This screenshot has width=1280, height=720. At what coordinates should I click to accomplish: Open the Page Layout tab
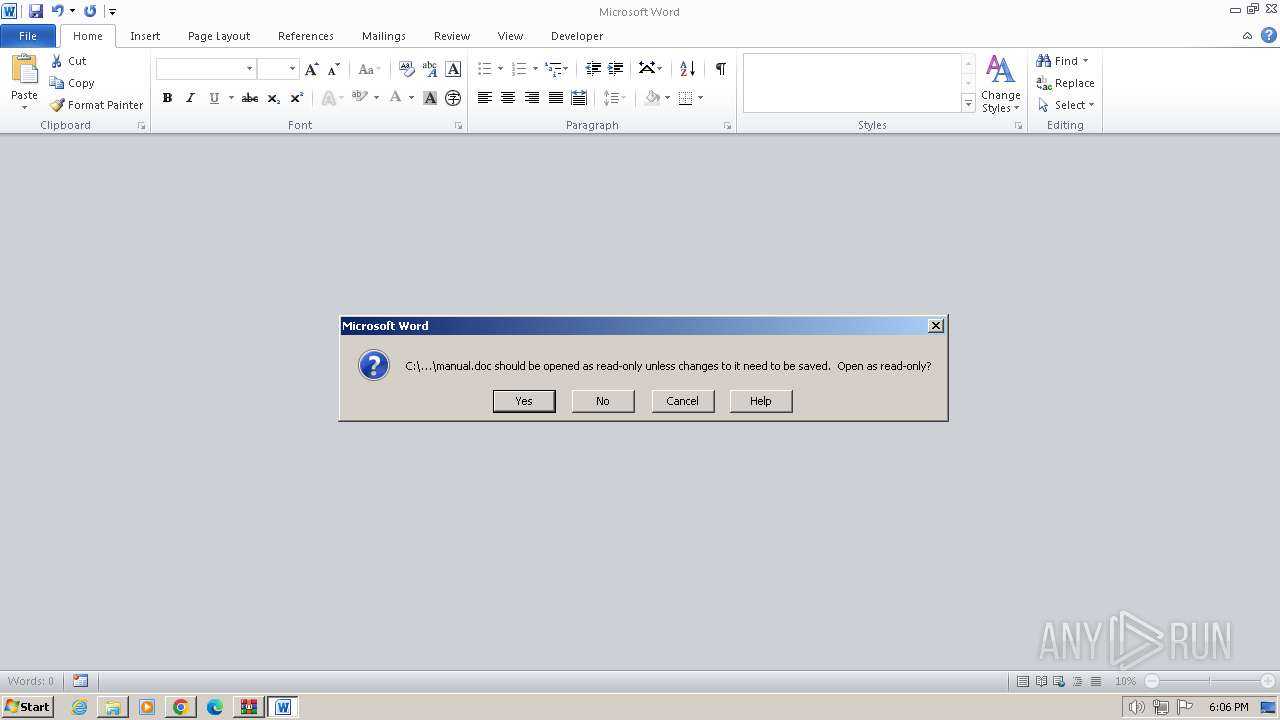coord(219,36)
